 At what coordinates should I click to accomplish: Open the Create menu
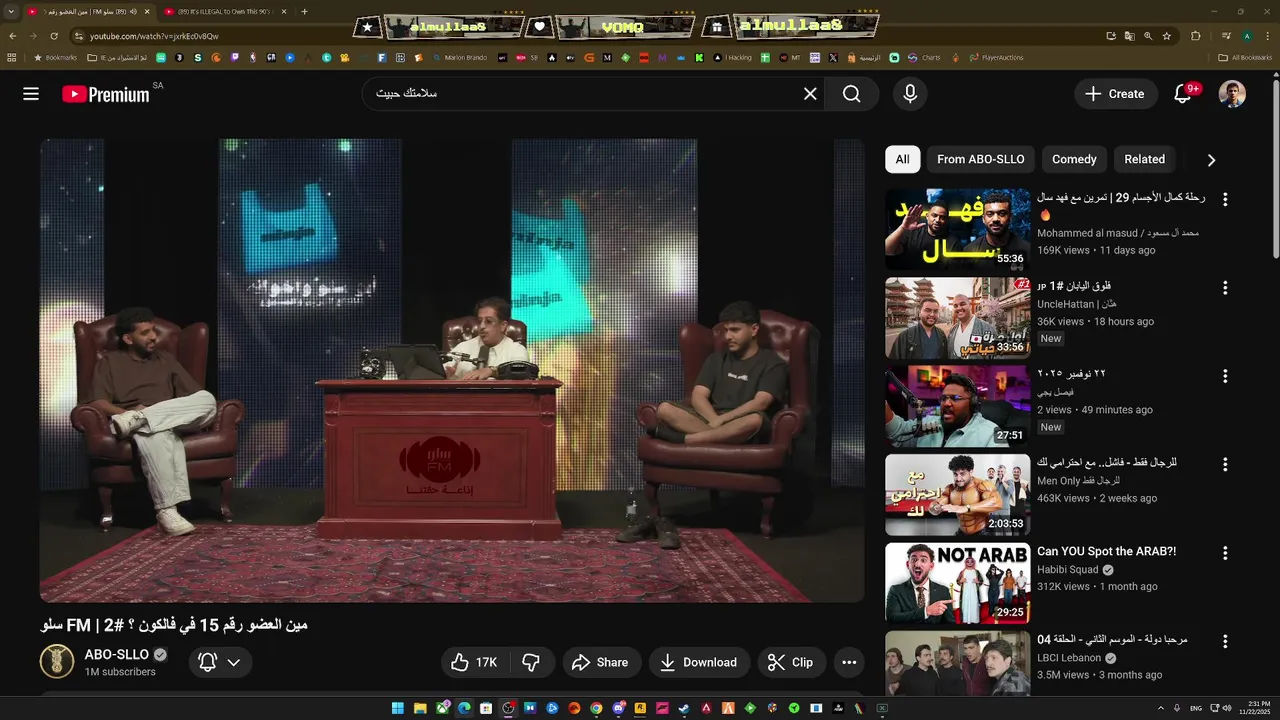pos(1114,94)
